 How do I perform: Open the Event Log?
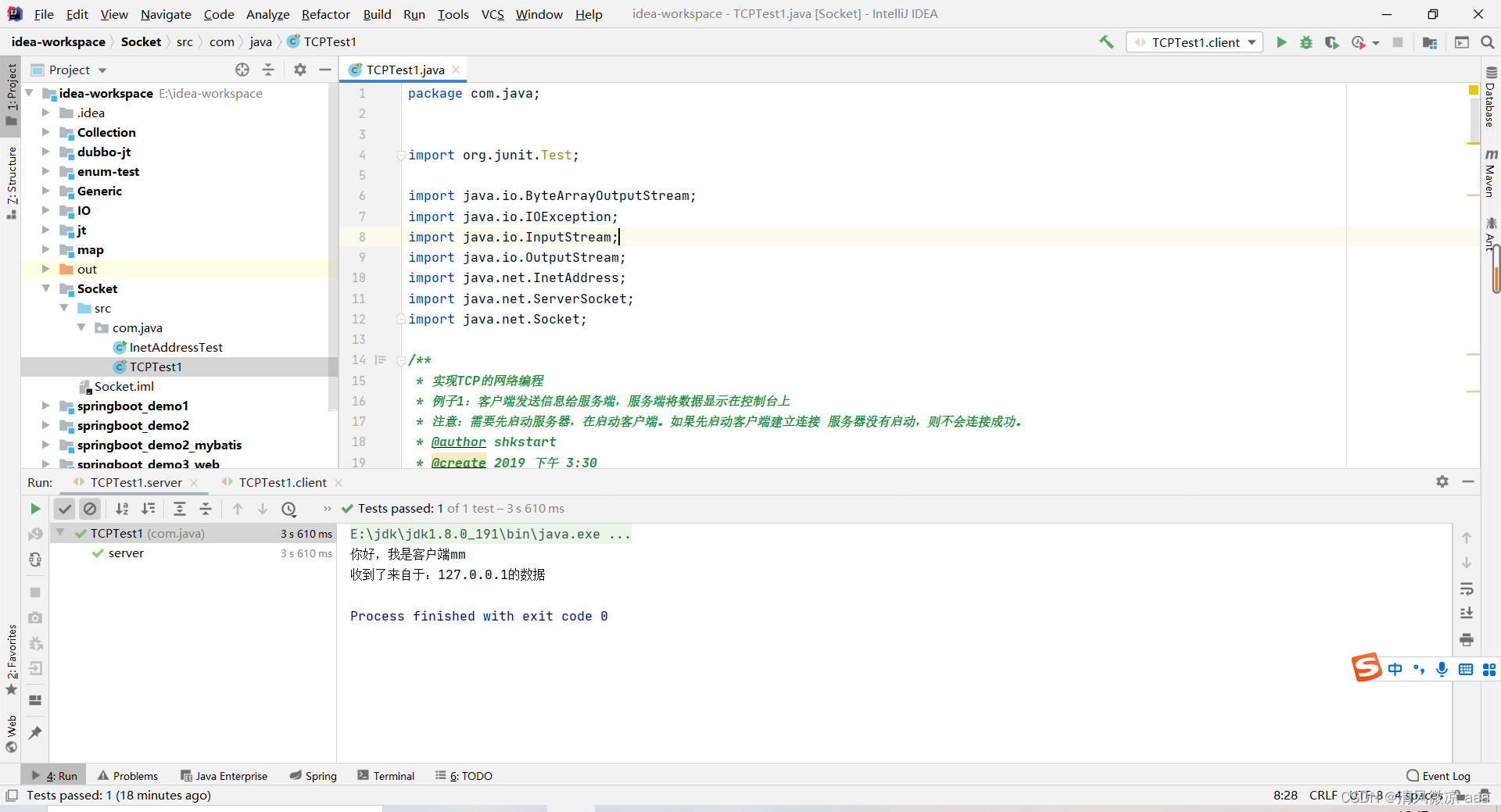pyautogui.click(x=1438, y=775)
